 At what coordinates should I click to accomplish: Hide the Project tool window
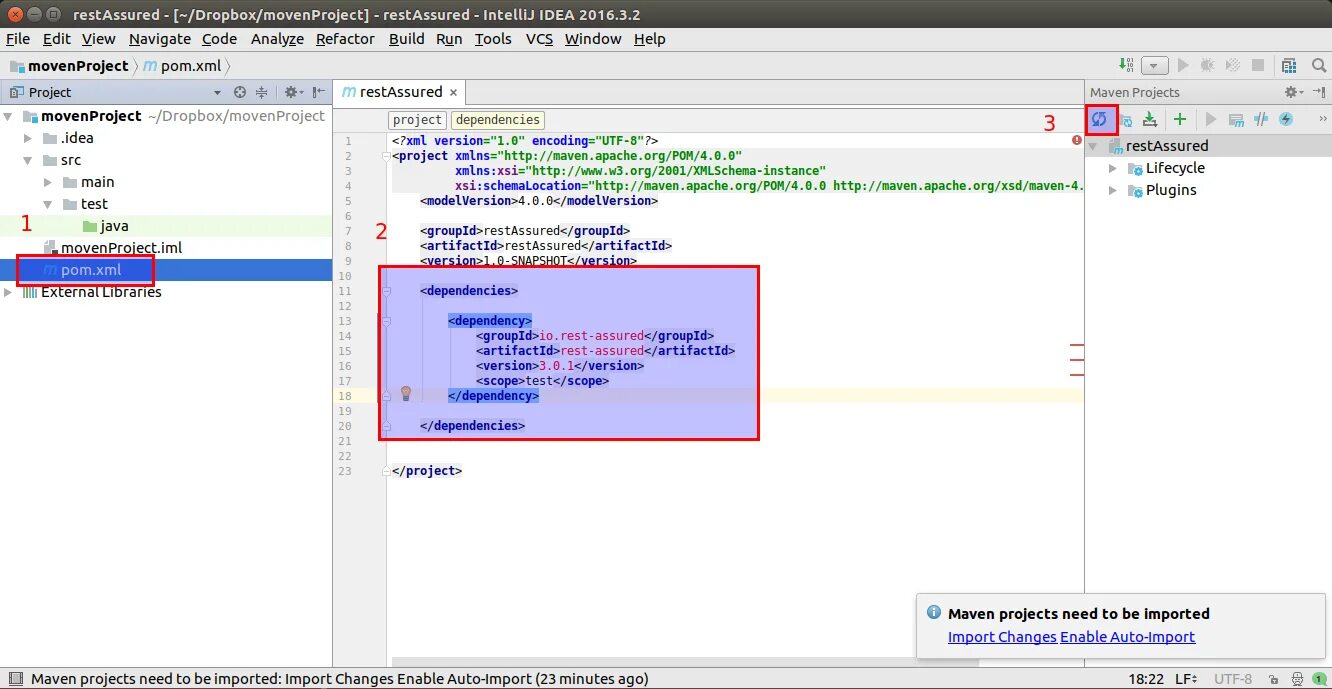click(x=319, y=92)
